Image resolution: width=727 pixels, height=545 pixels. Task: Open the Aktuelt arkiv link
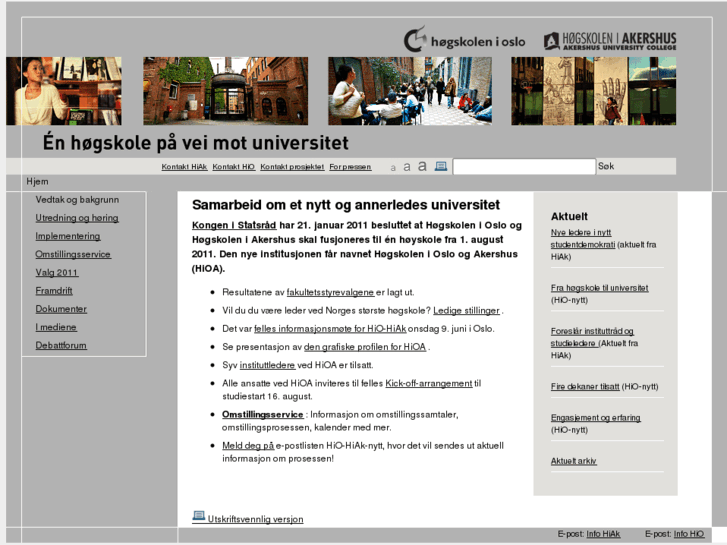574,461
